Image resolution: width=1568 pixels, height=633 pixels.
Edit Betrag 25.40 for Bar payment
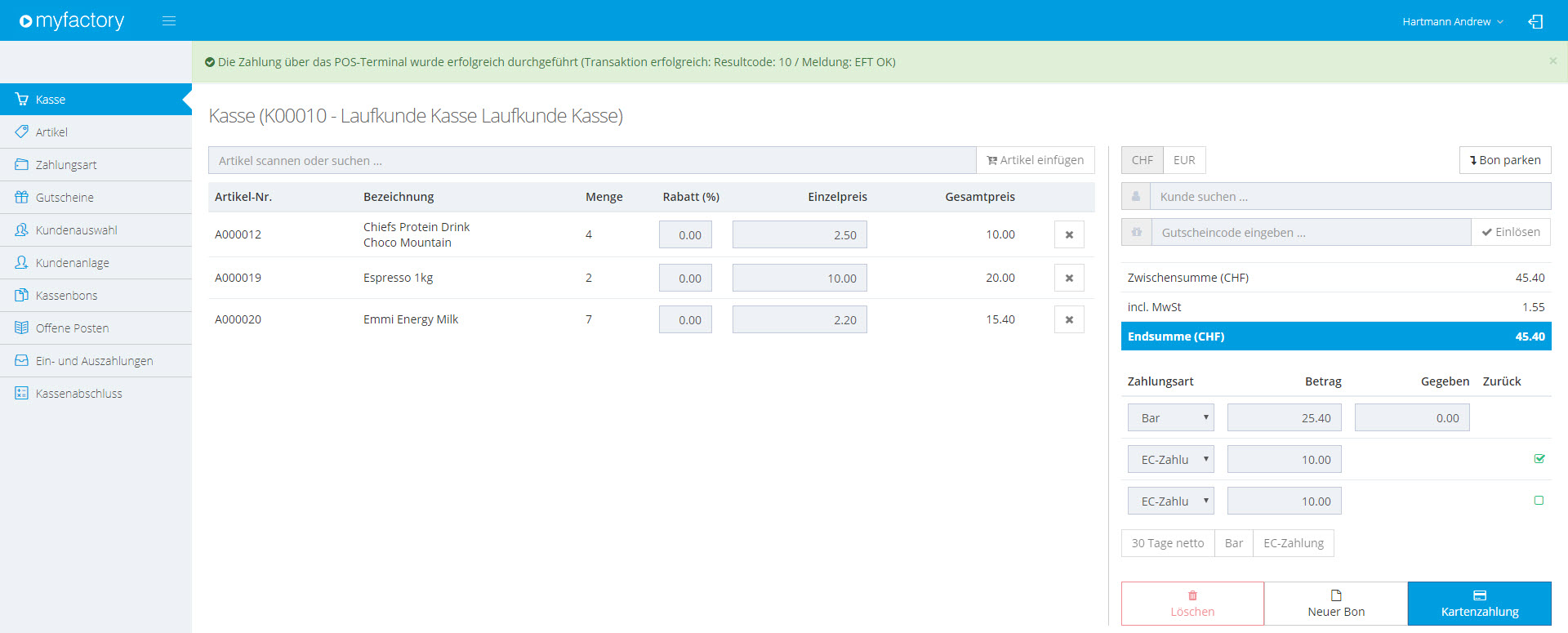point(1284,418)
